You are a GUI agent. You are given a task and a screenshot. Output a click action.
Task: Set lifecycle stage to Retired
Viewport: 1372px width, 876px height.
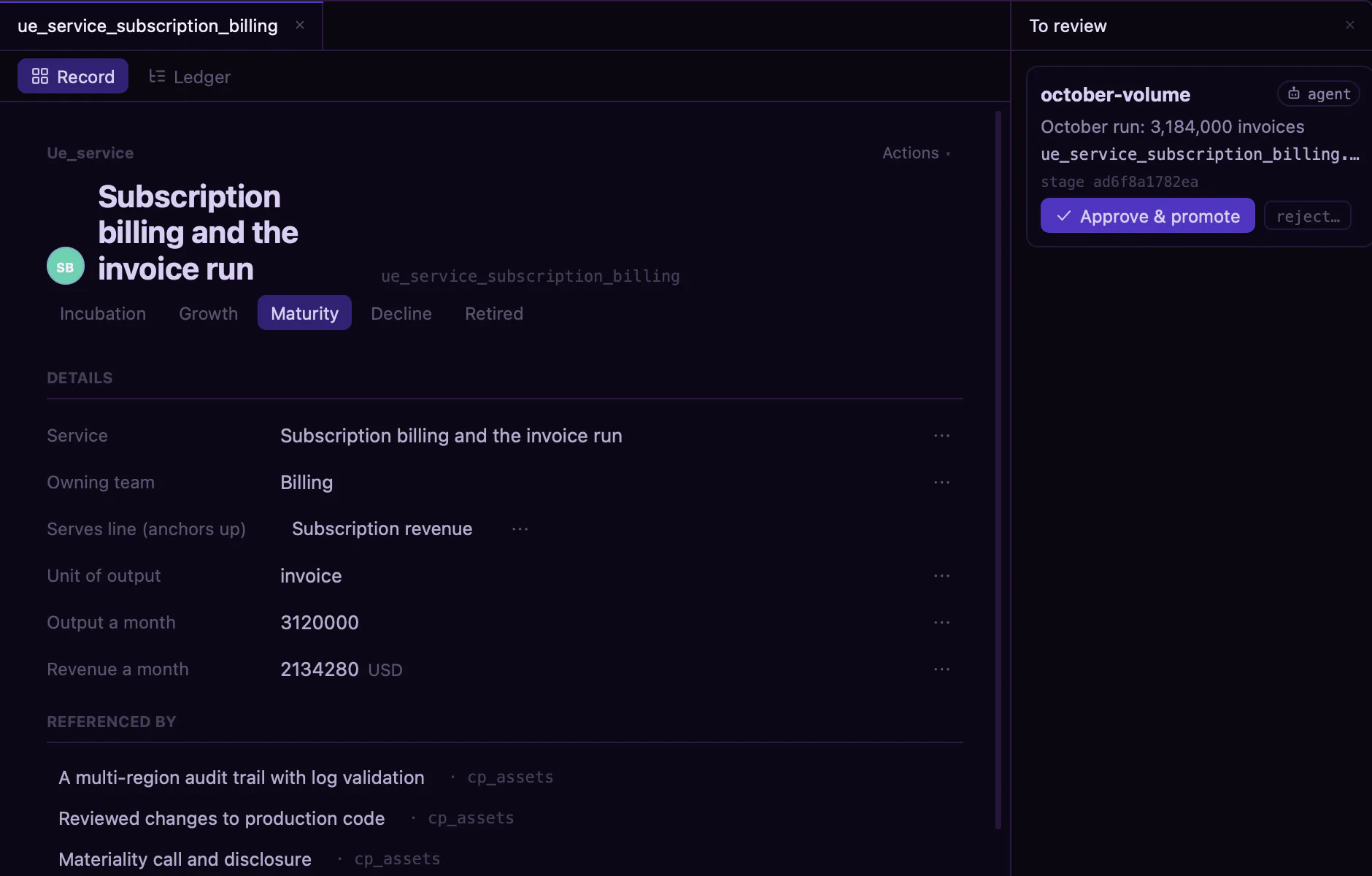pyautogui.click(x=494, y=313)
